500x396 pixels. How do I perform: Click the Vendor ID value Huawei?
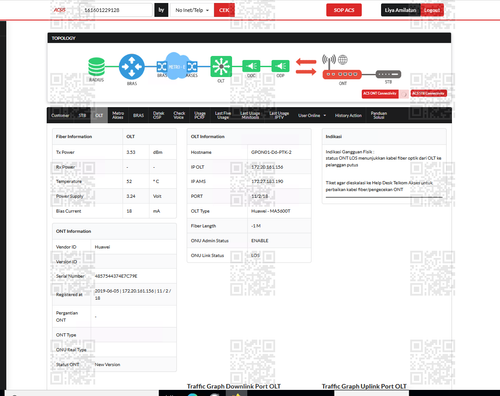point(102,247)
